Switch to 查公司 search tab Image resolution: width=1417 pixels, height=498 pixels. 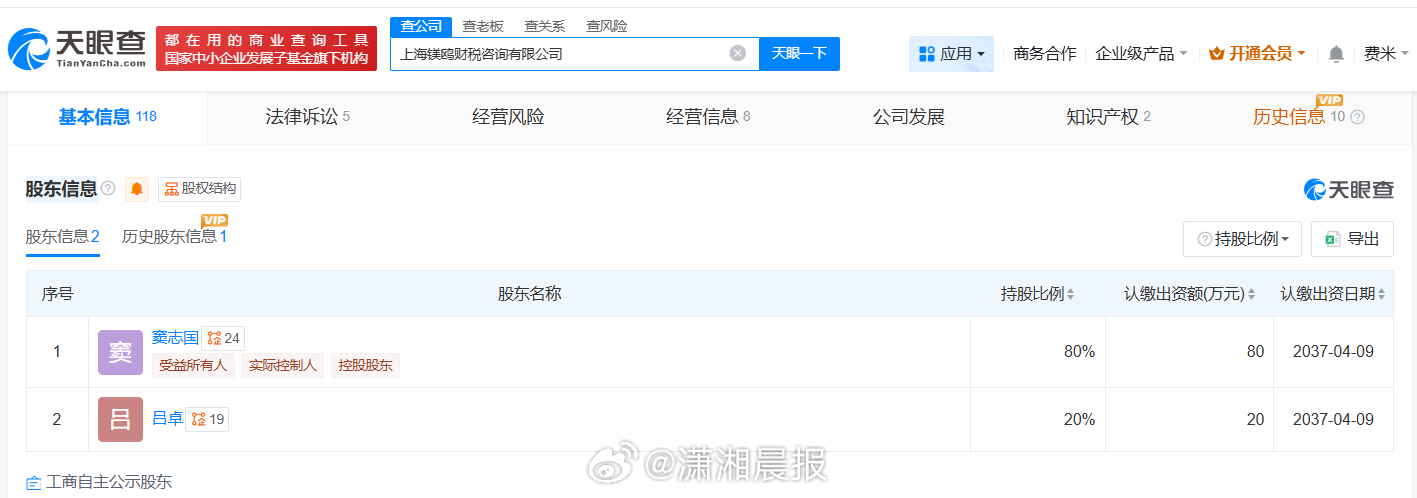tap(421, 26)
